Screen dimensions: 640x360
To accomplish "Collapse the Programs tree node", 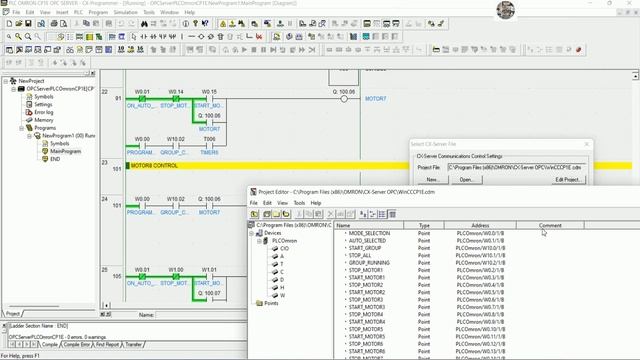I will pyautogui.click(x=22, y=128).
